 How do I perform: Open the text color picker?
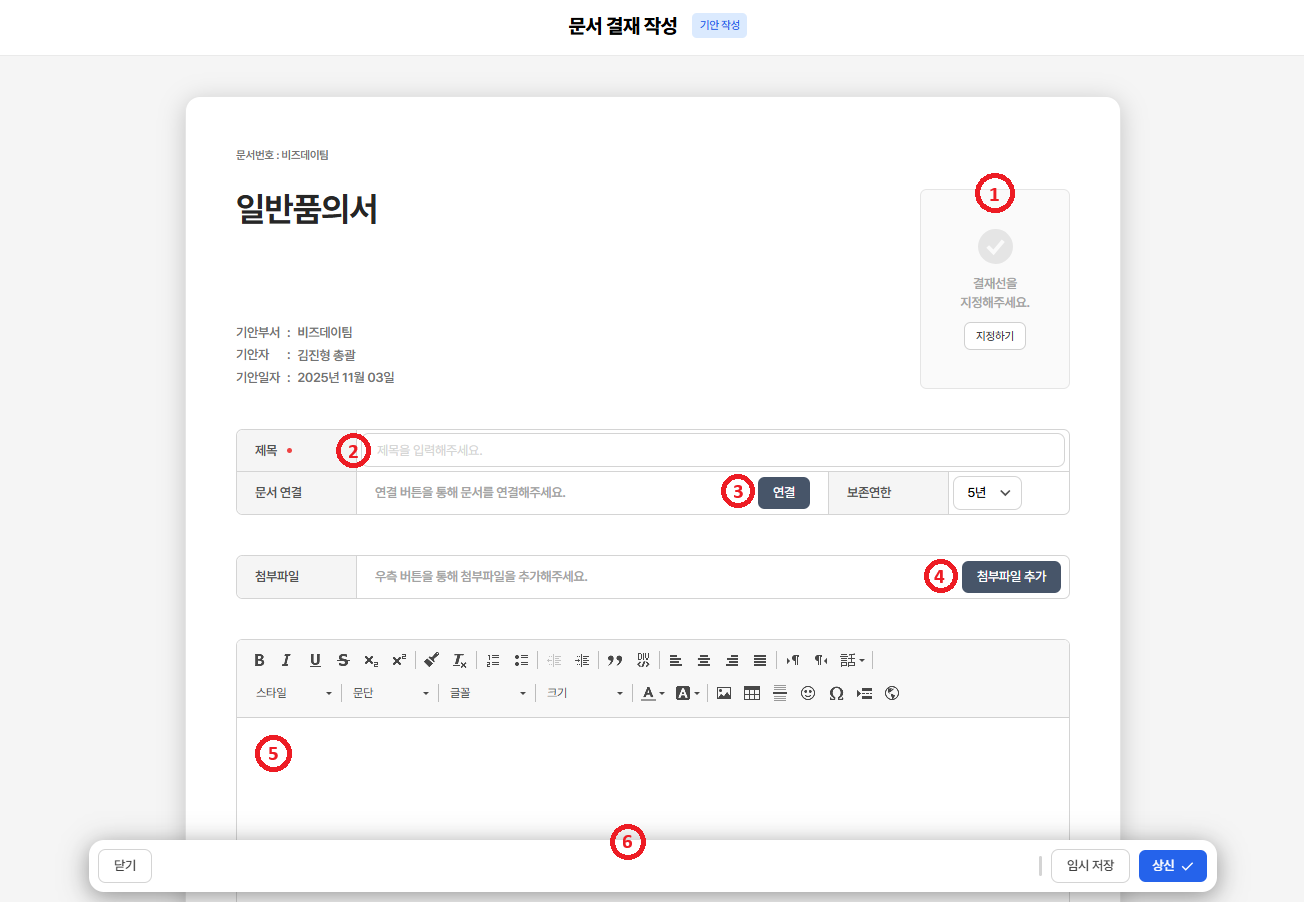pos(652,693)
